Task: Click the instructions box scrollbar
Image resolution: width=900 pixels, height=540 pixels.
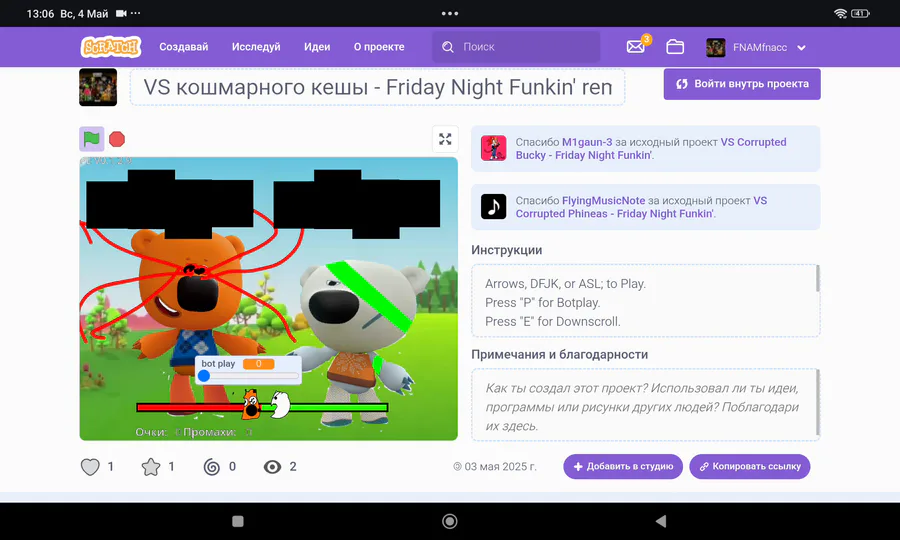Action: point(817,279)
